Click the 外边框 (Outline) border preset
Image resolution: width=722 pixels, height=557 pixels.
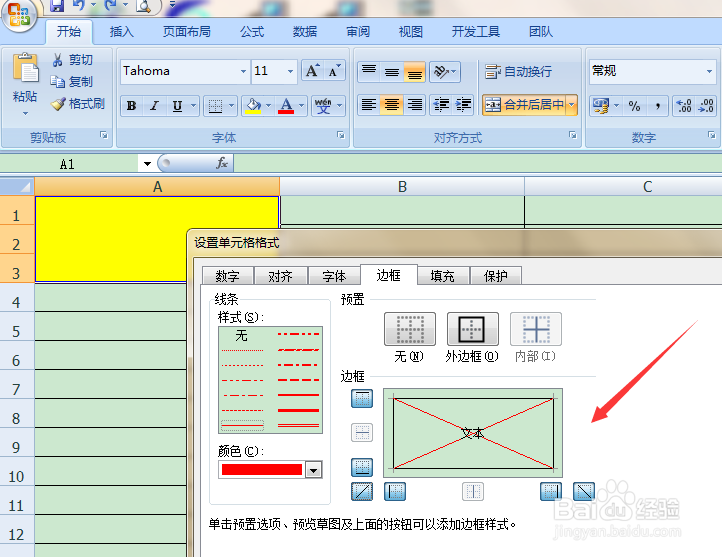(x=472, y=329)
